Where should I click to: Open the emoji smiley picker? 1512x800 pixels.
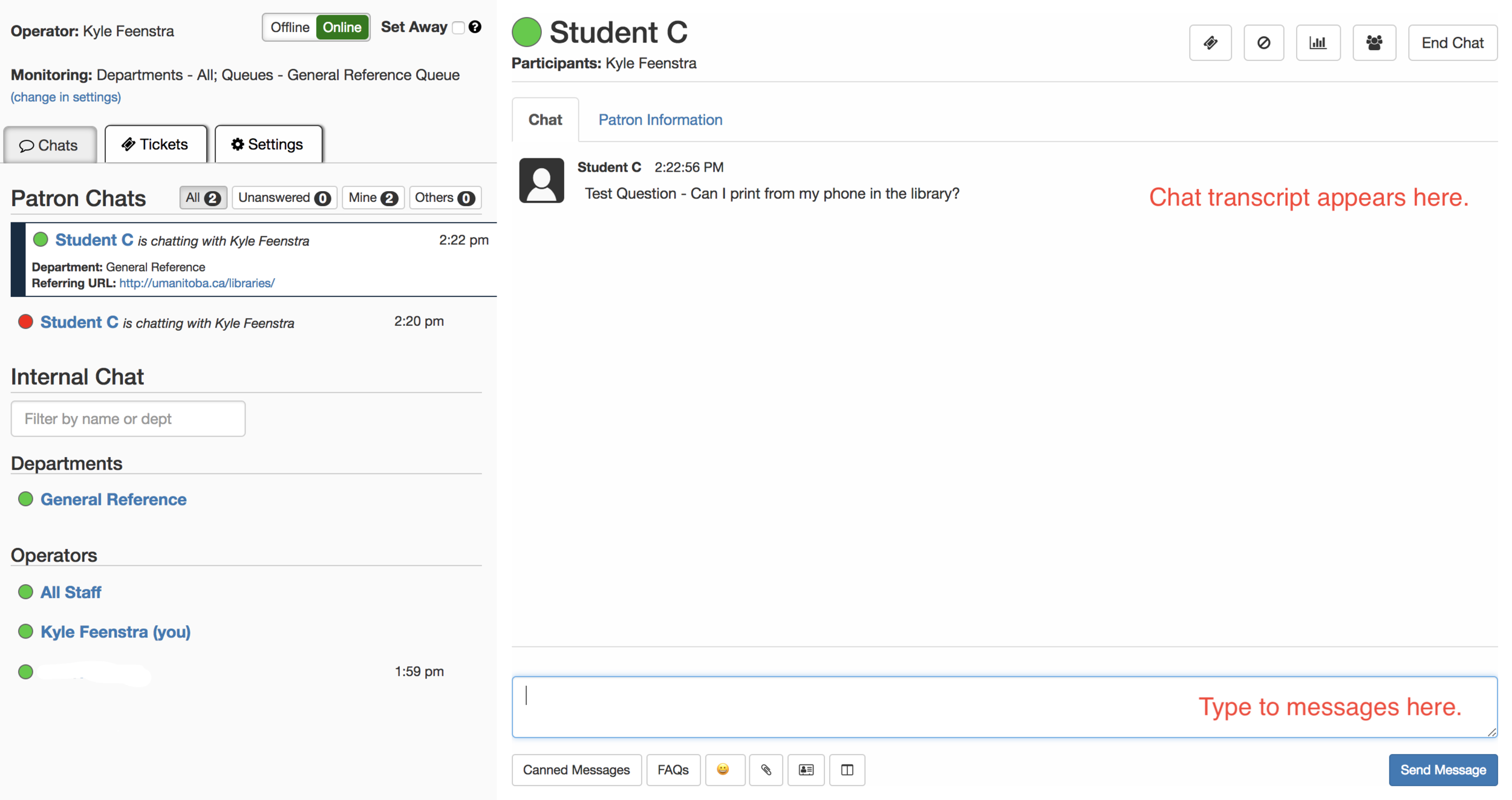723,769
